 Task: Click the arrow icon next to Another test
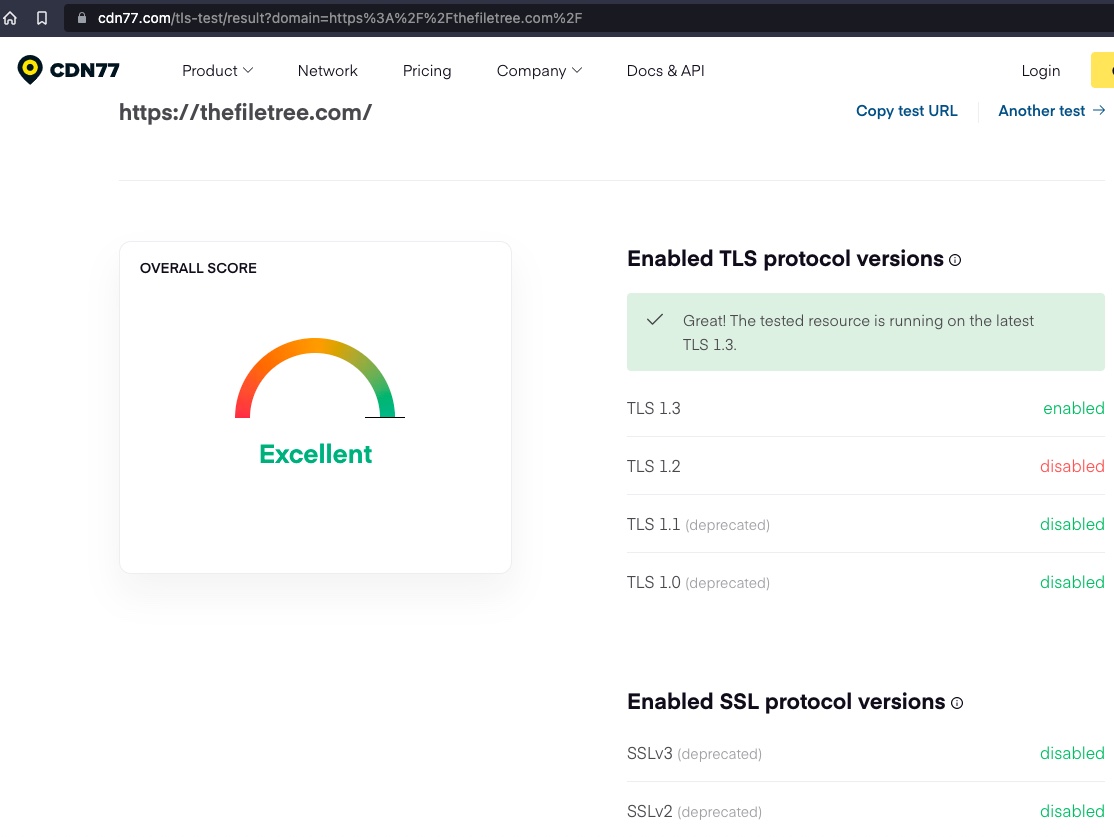(x=1100, y=111)
